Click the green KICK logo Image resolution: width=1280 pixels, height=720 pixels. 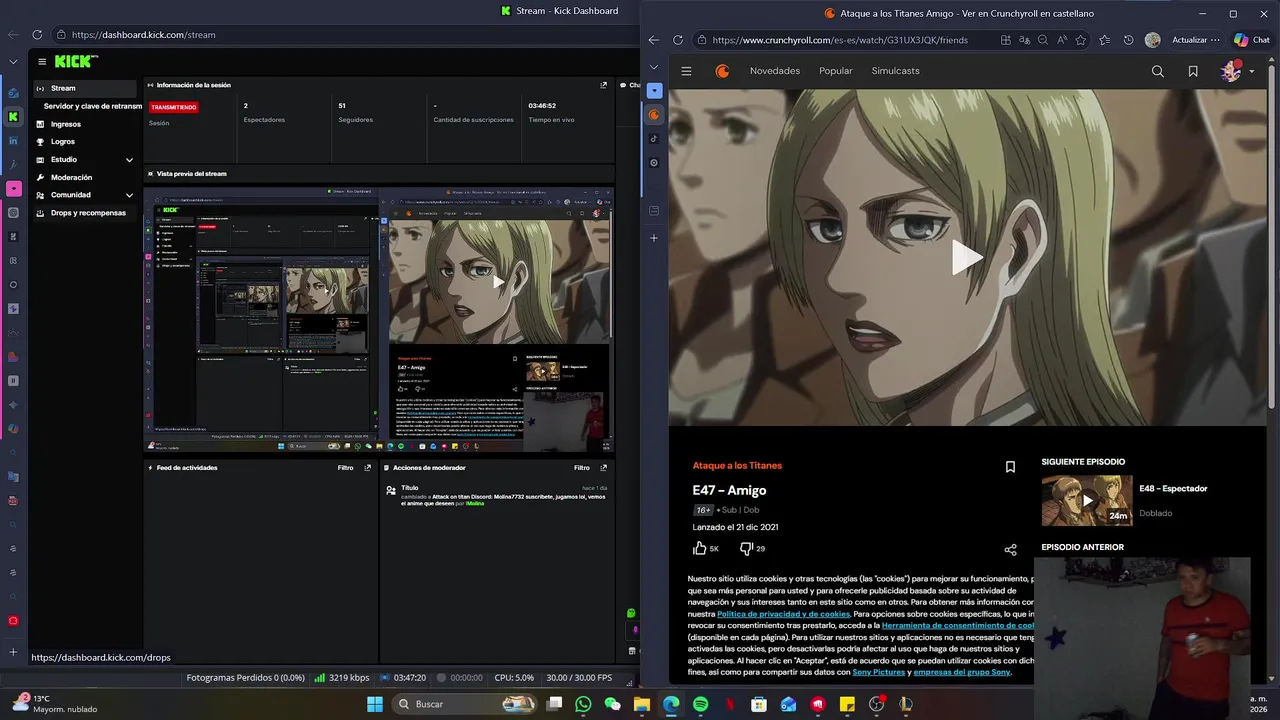tap(76, 62)
